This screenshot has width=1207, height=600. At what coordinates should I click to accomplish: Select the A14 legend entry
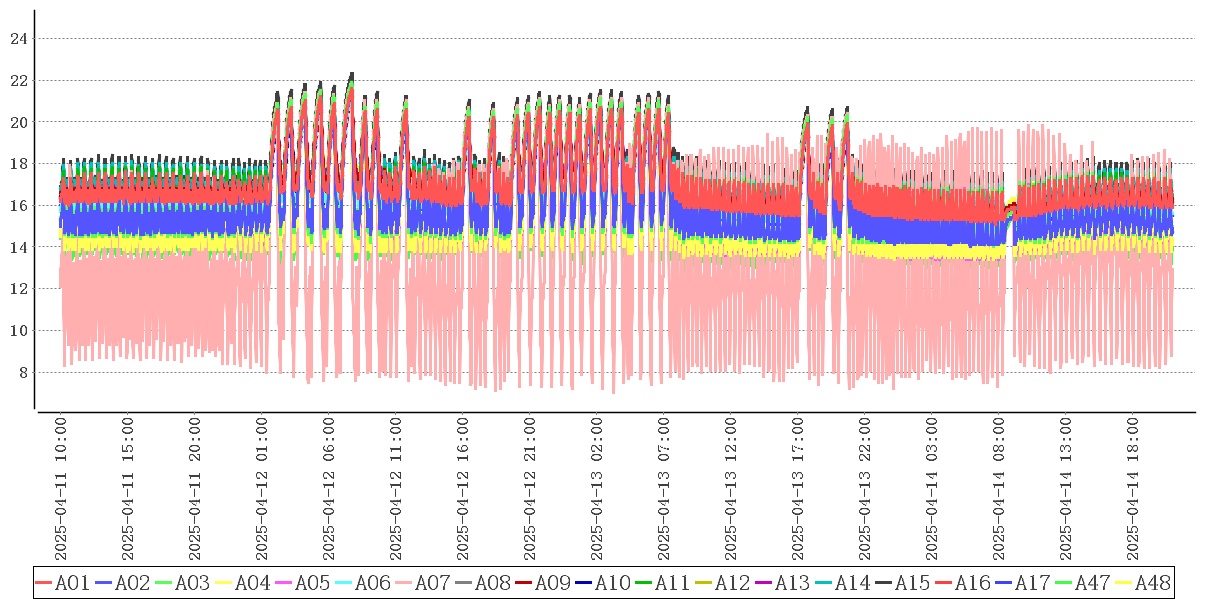pos(852,583)
